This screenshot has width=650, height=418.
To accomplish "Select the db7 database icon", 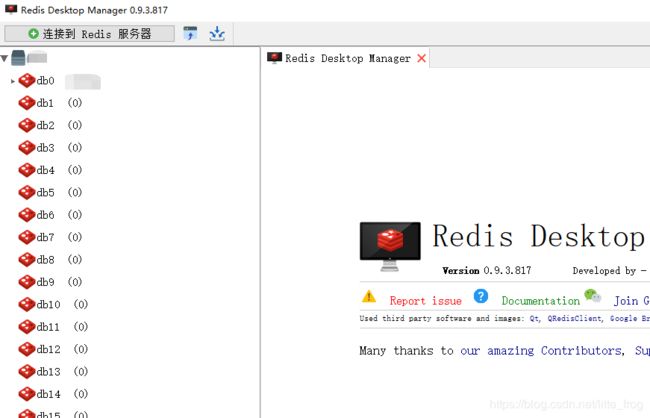I will pyautogui.click(x=27, y=237).
